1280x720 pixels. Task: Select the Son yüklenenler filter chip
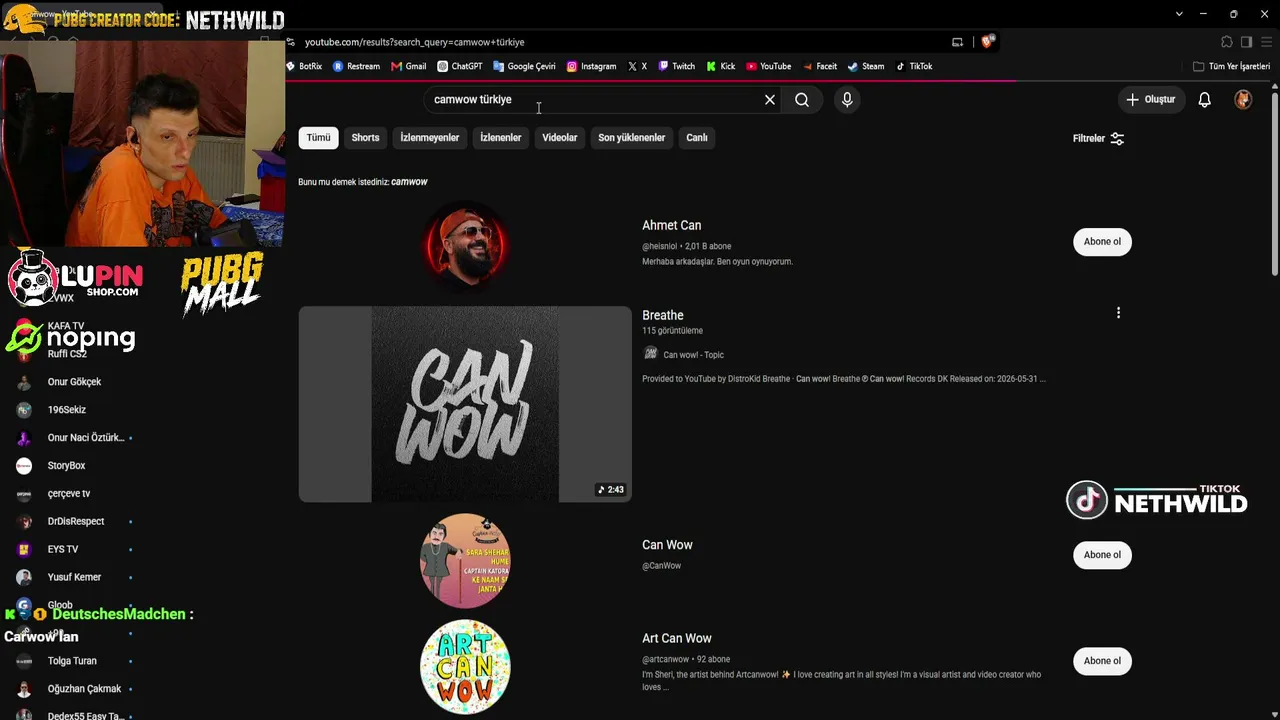click(x=632, y=138)
